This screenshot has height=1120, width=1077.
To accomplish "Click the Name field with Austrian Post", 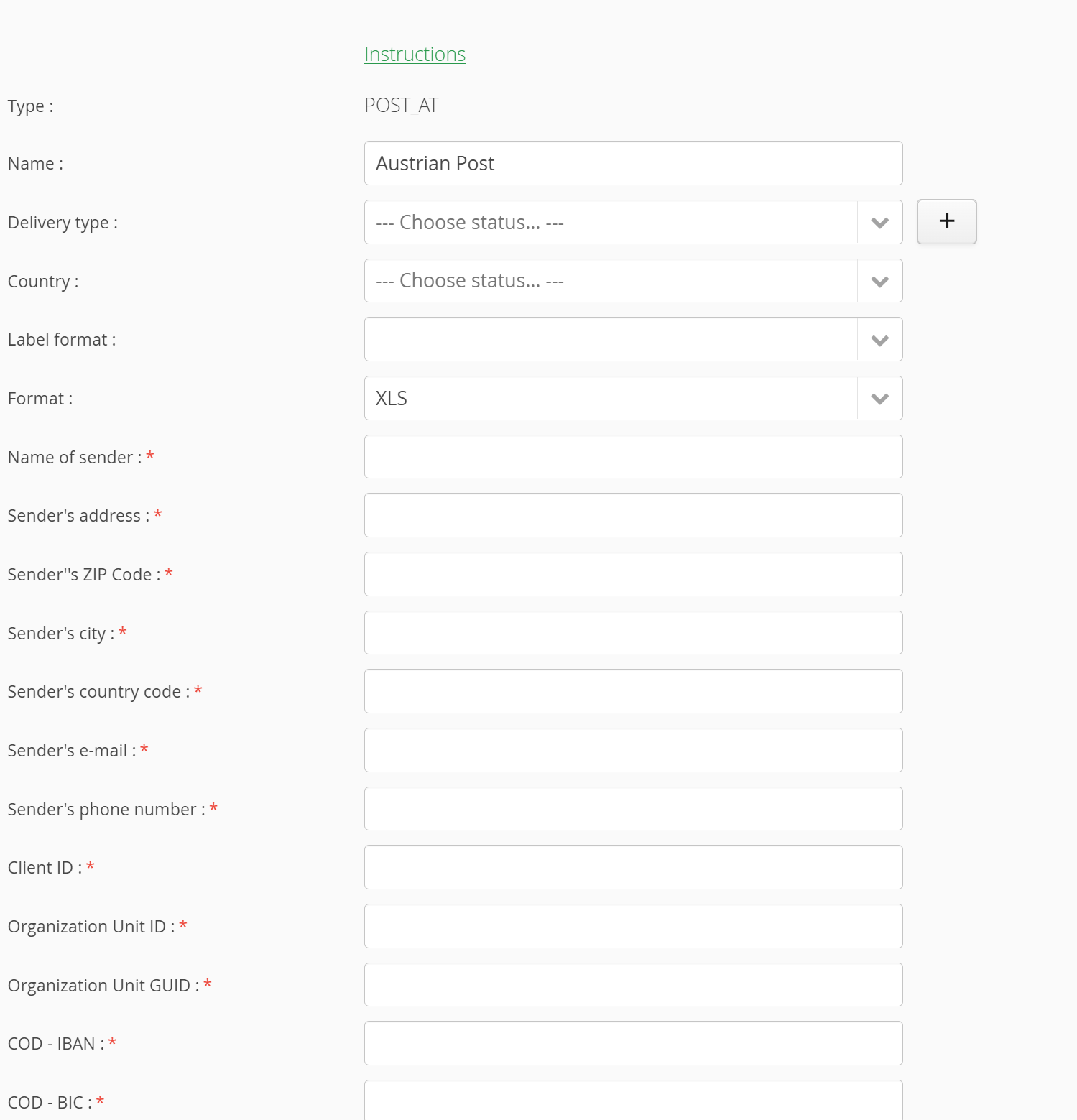I will click(633, 163).
